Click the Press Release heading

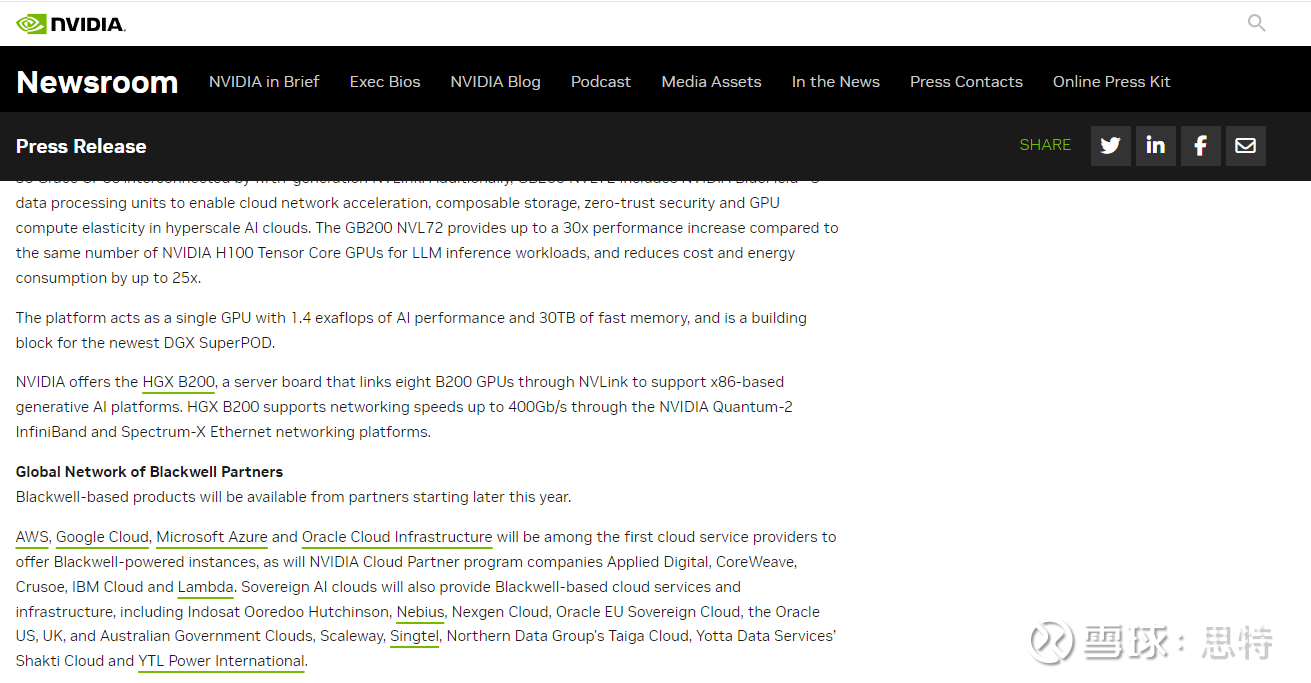(81, 146)
